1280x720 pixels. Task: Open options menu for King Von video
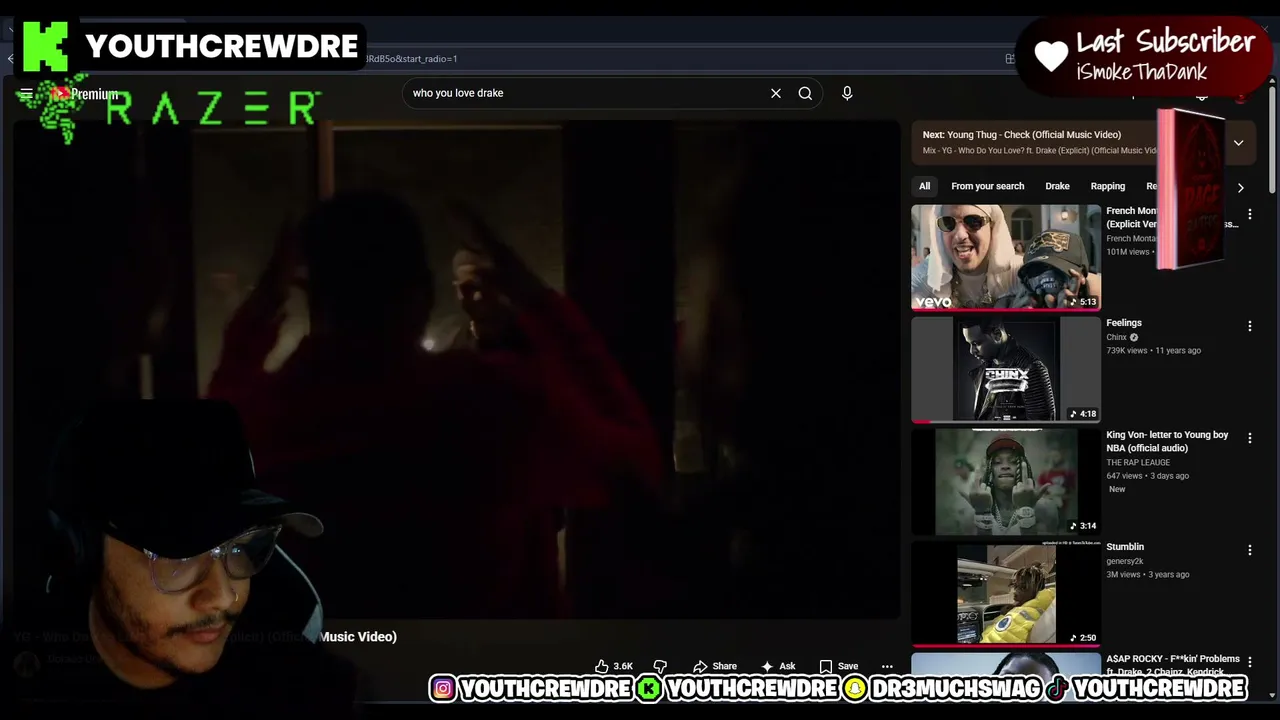click(1249, 438)
